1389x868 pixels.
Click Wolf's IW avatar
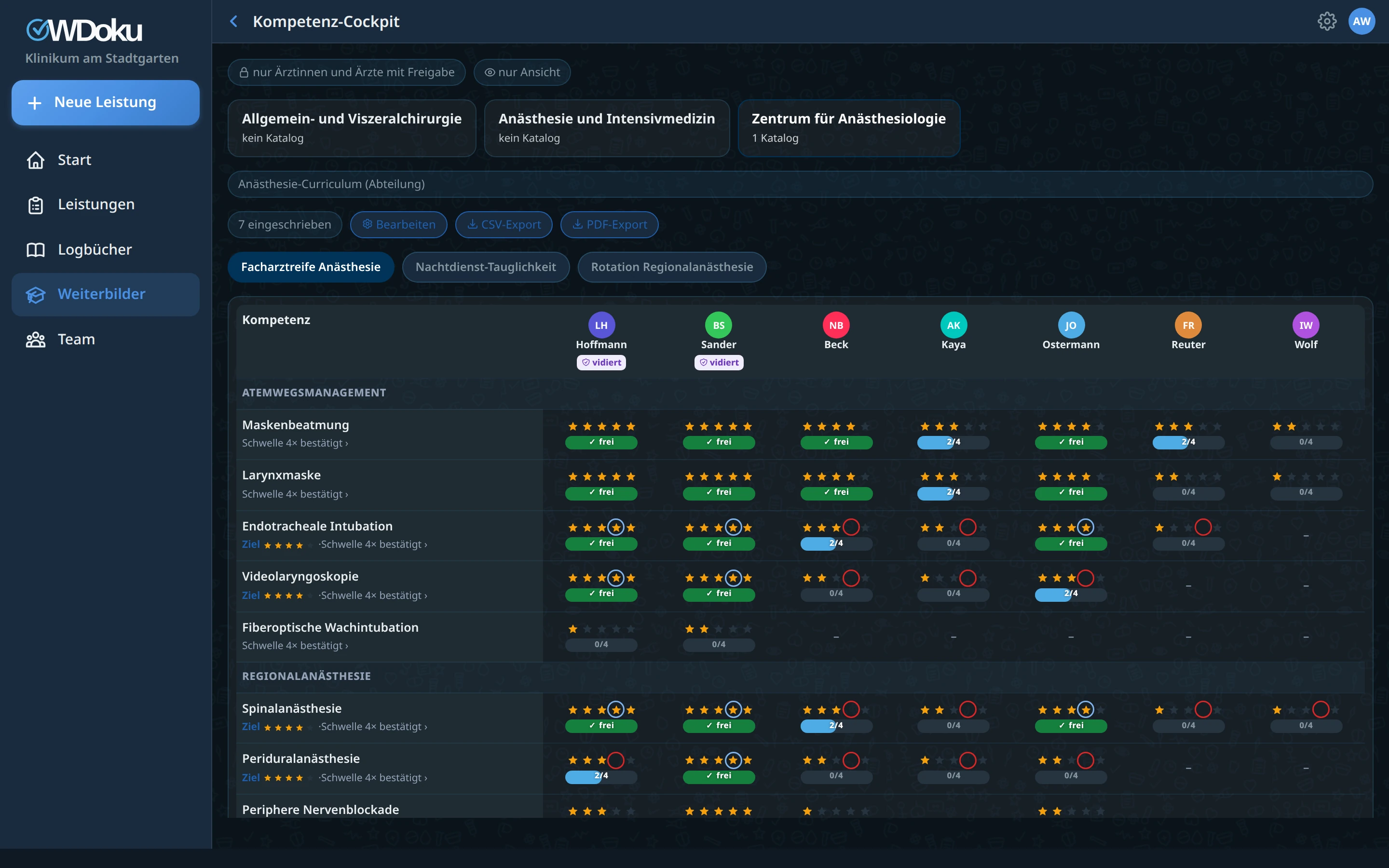(1306, 325)
